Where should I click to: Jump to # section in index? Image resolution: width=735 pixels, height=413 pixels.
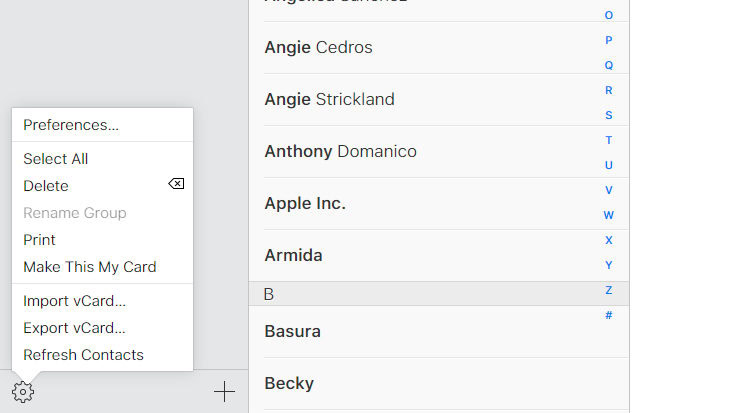pos(609,315)
